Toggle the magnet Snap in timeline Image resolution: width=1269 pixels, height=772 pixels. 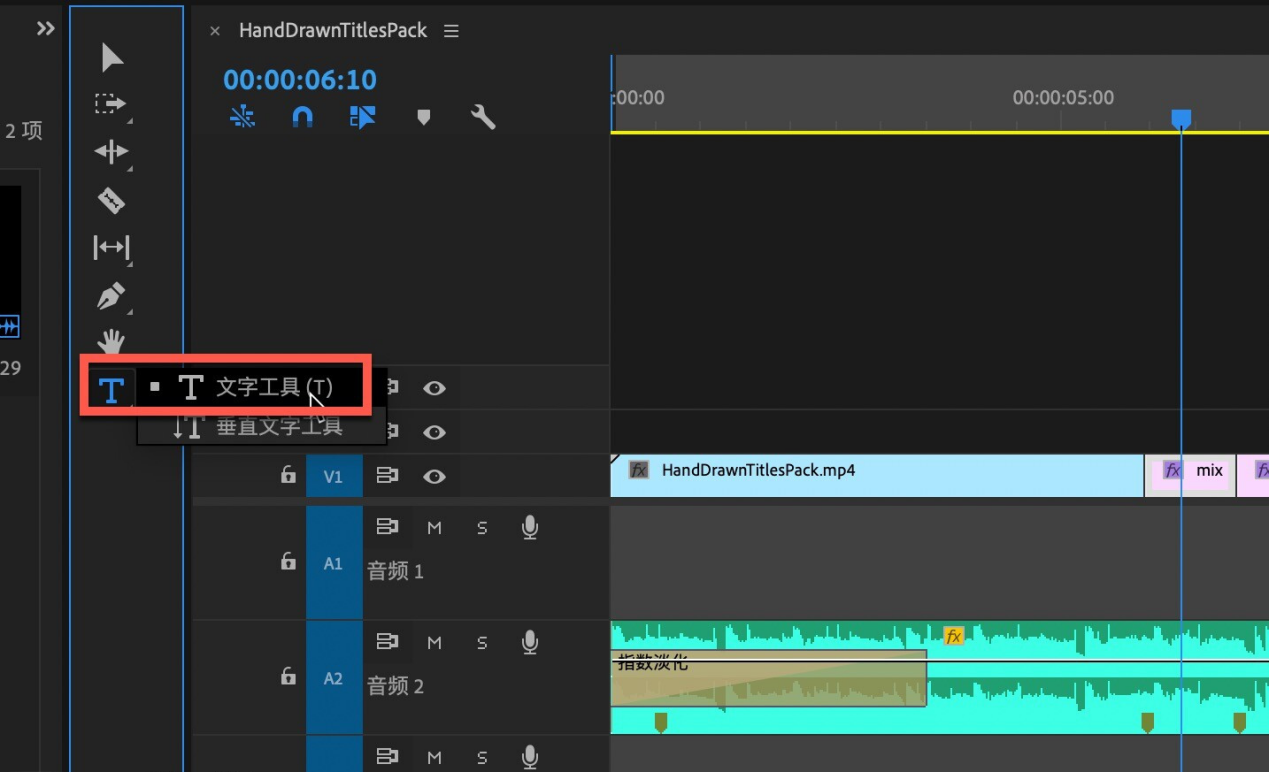pos(302,118)
